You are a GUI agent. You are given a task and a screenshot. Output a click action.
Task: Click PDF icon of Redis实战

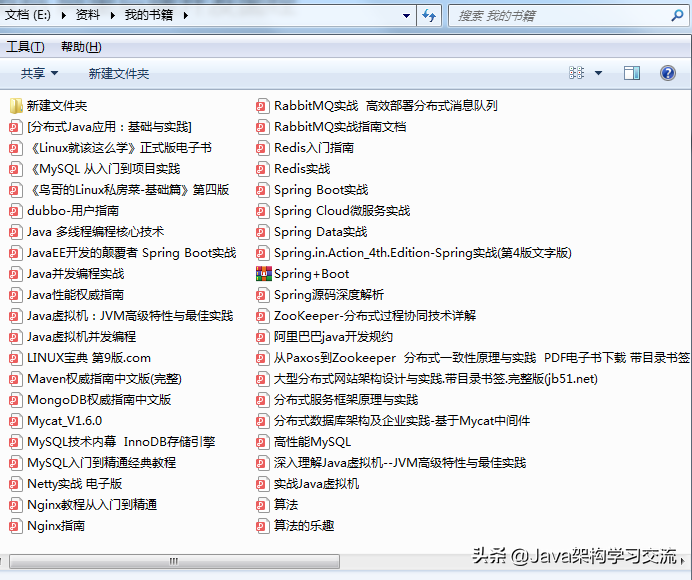tap(262, 169)
